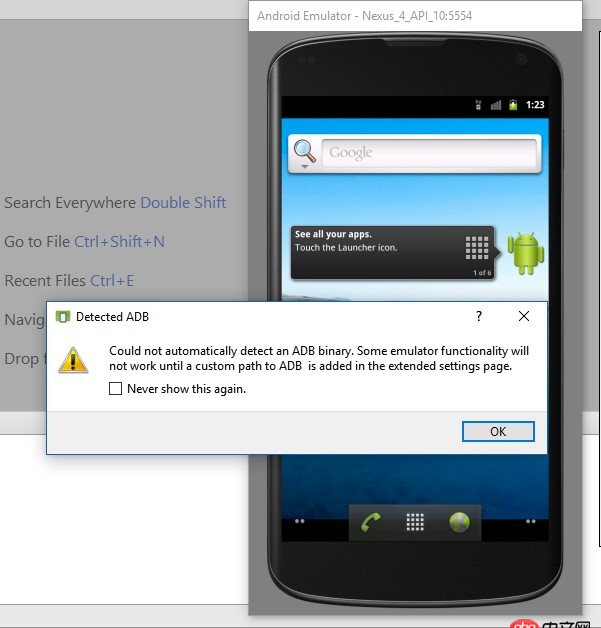The image size is (601, 628).
Task: Tap the battery icon in status bar
Action: (513, 105)
